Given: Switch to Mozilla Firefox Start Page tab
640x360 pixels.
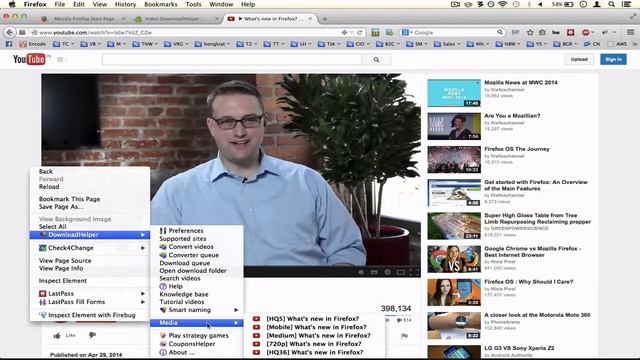Looking at the screenshot, I should tap(84, 19).
